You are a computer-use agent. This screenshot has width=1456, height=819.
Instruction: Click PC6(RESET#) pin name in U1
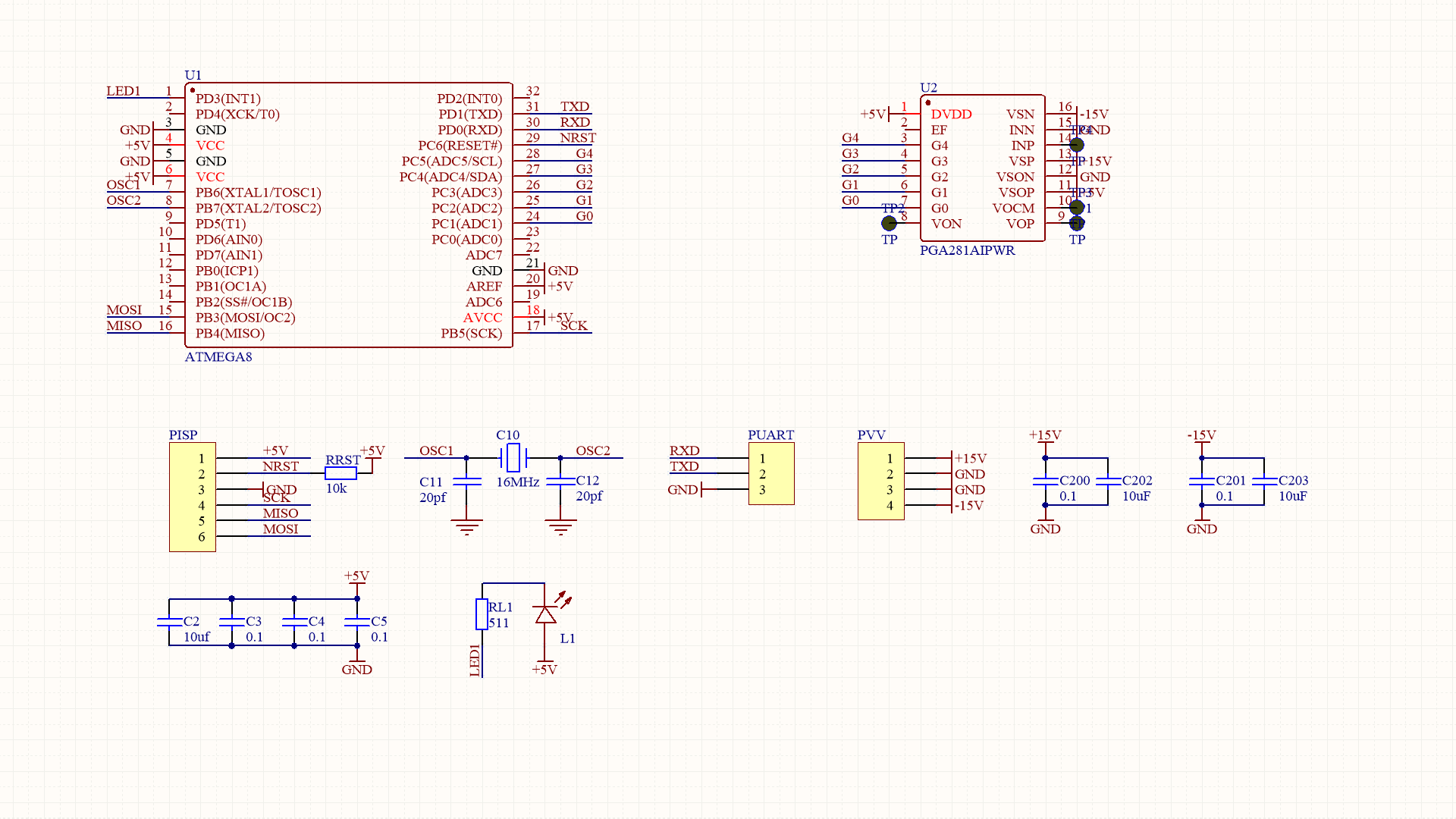(460, 146)
